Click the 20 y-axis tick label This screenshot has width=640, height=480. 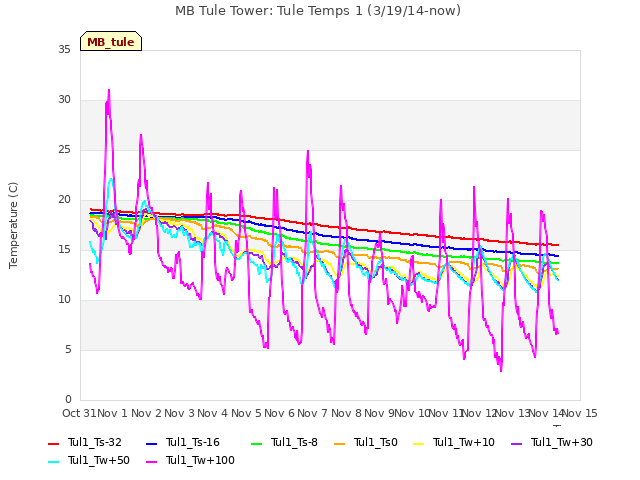pyautogui.click(x=64, y=200)
